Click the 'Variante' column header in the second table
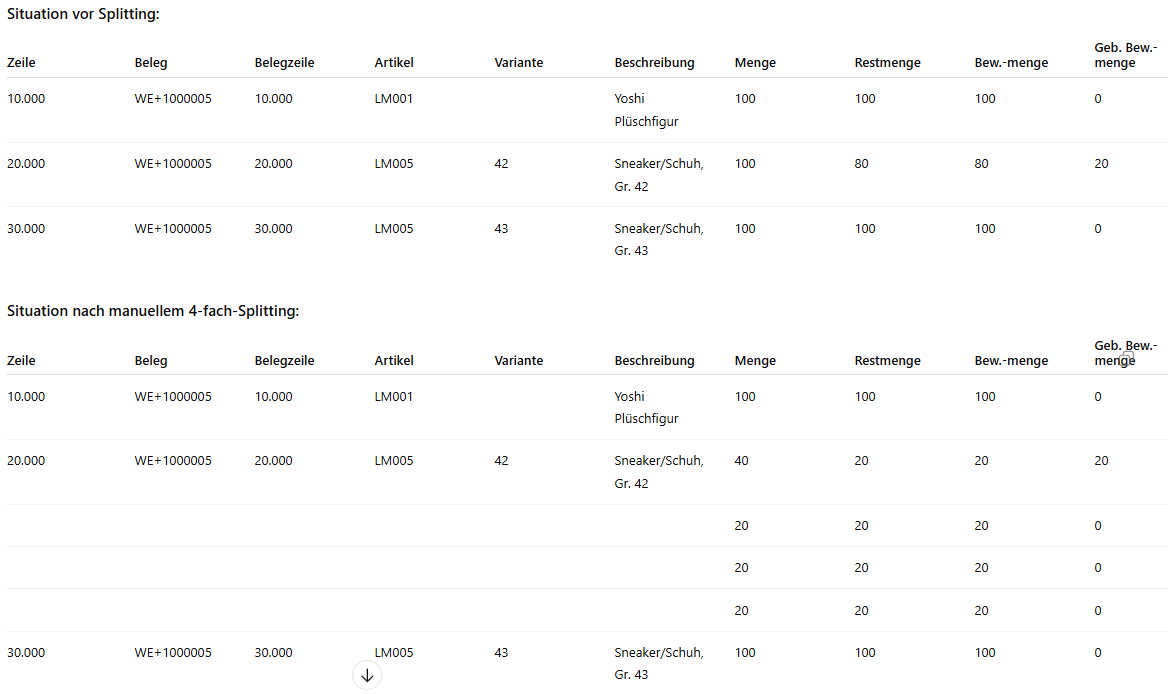1168x694 pixels. point(518,361)
